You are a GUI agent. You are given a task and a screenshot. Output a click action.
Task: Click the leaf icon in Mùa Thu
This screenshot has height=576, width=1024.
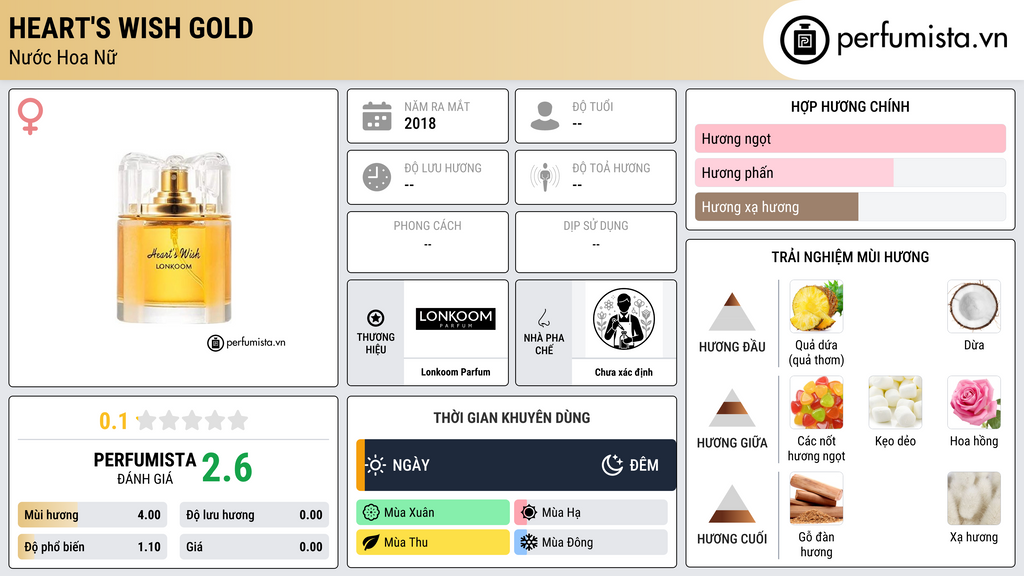click(371, 542)
